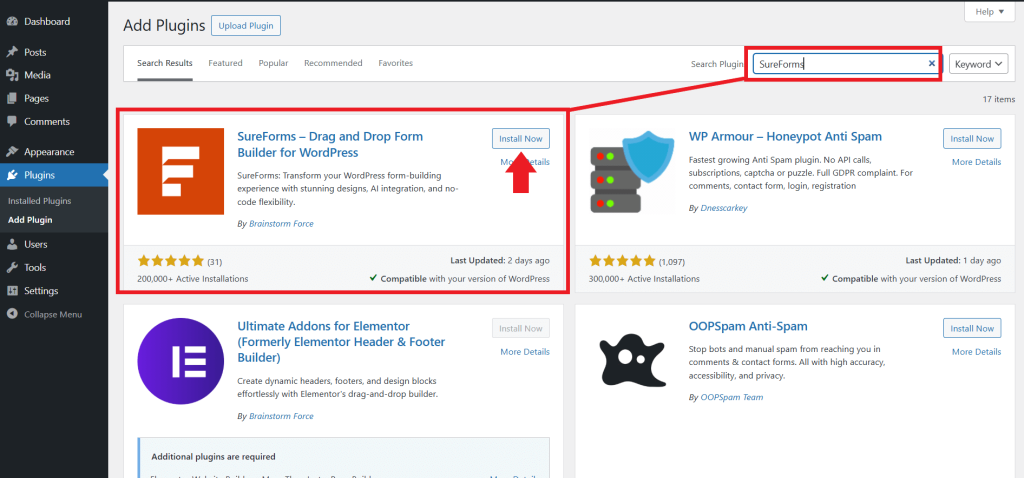View More Details for WP Armour
Screen dimensions: 1024x478
tap(976, 162)
